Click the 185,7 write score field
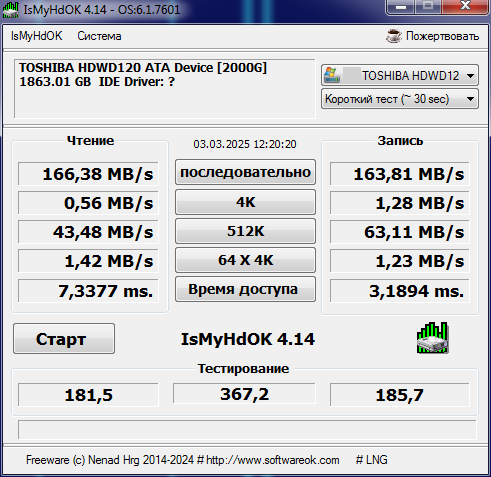 point(400,395)
